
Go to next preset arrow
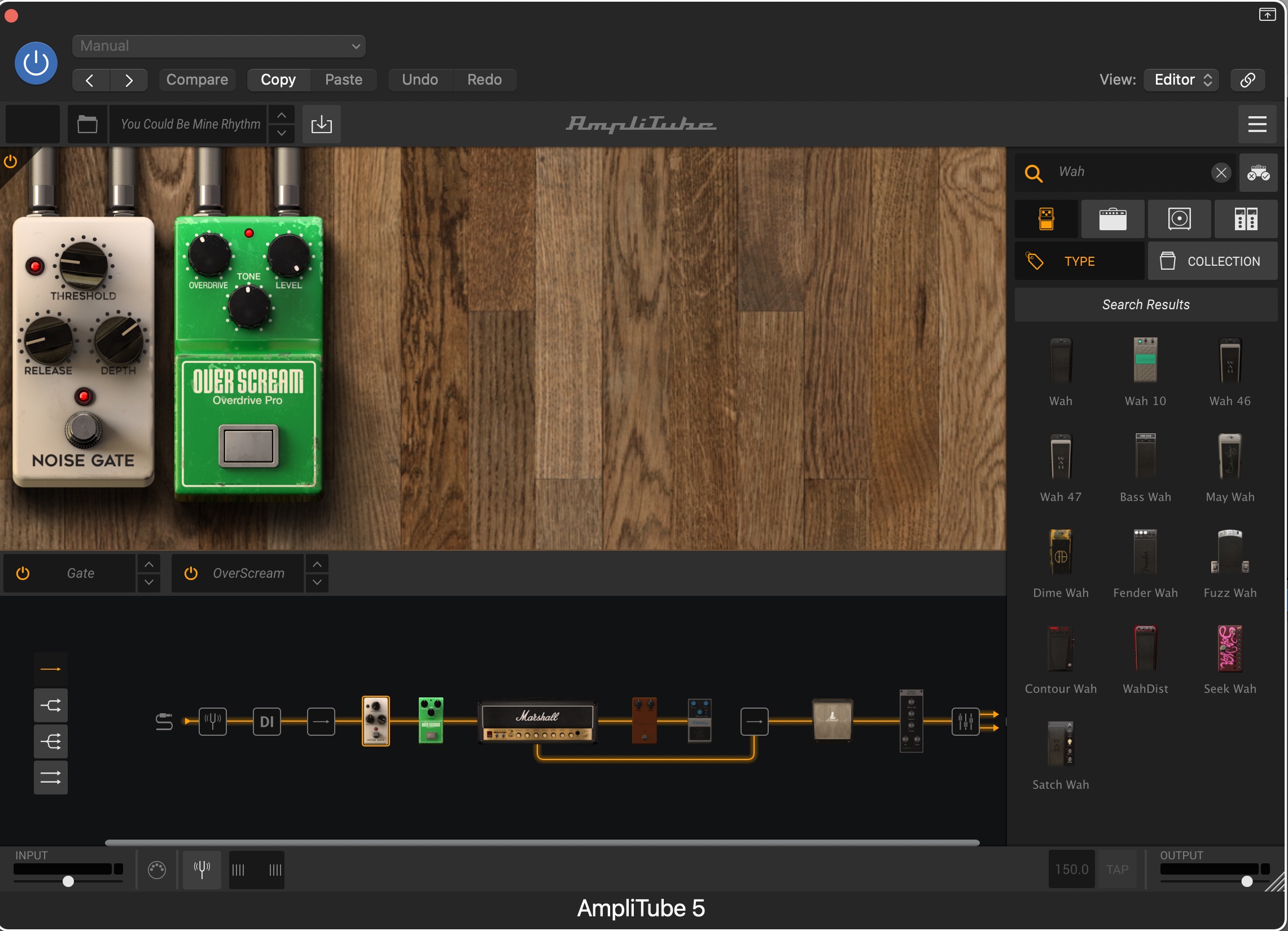[129, 80]
